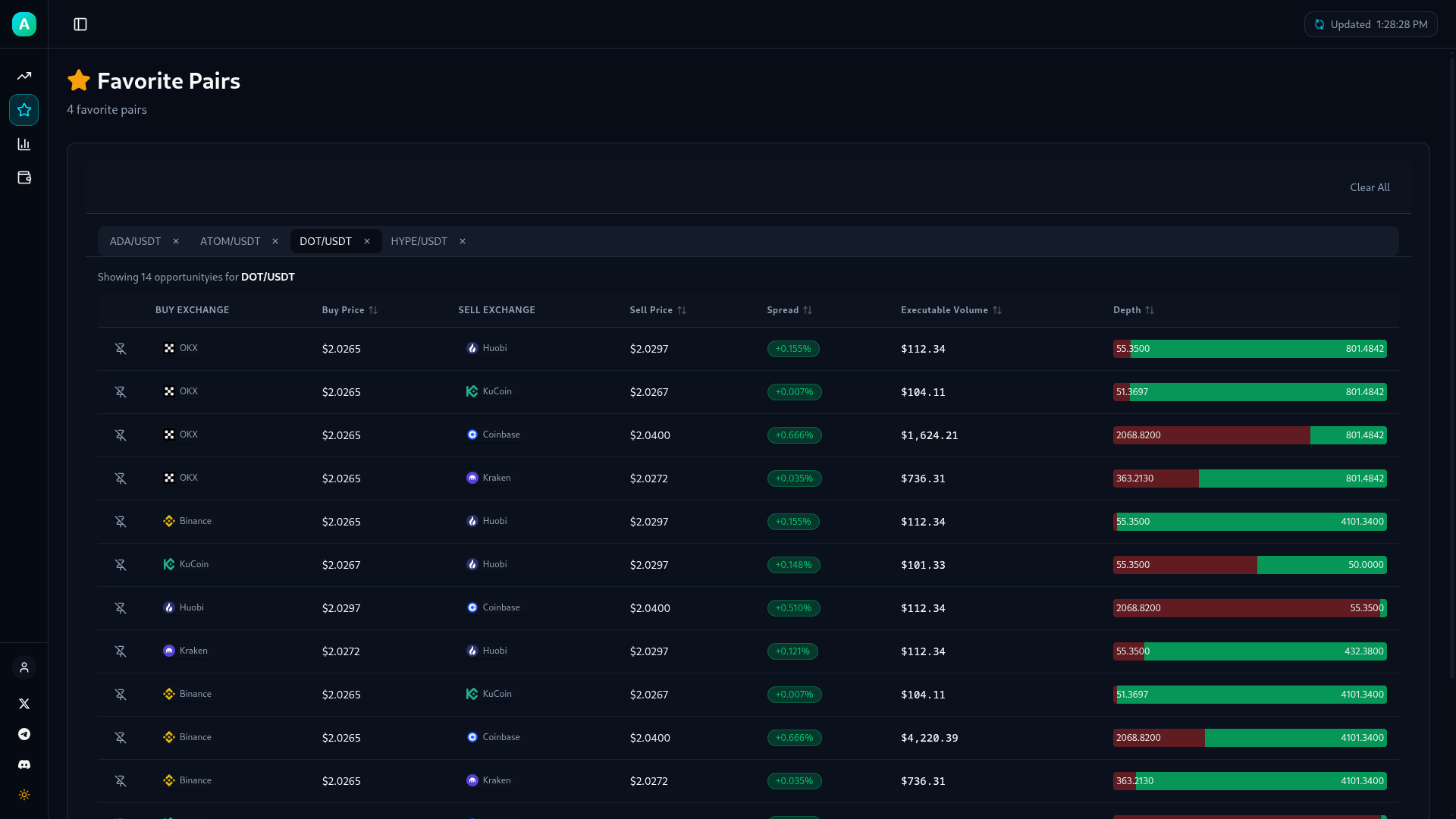Select the Favorites star icon in sidebar
The image size is (1456, 819).
(24, 110)
